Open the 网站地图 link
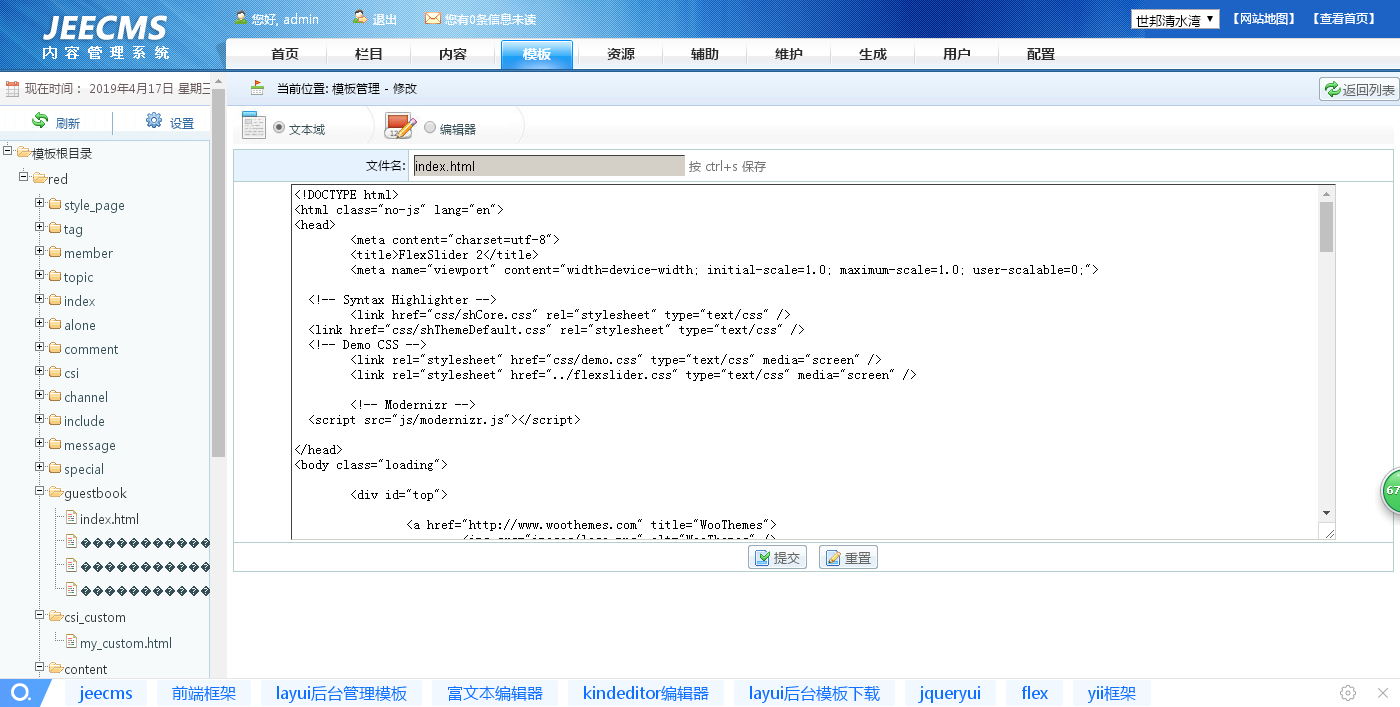Image resolution: width=1400 pixels, height=707 pixels. 1264,19
